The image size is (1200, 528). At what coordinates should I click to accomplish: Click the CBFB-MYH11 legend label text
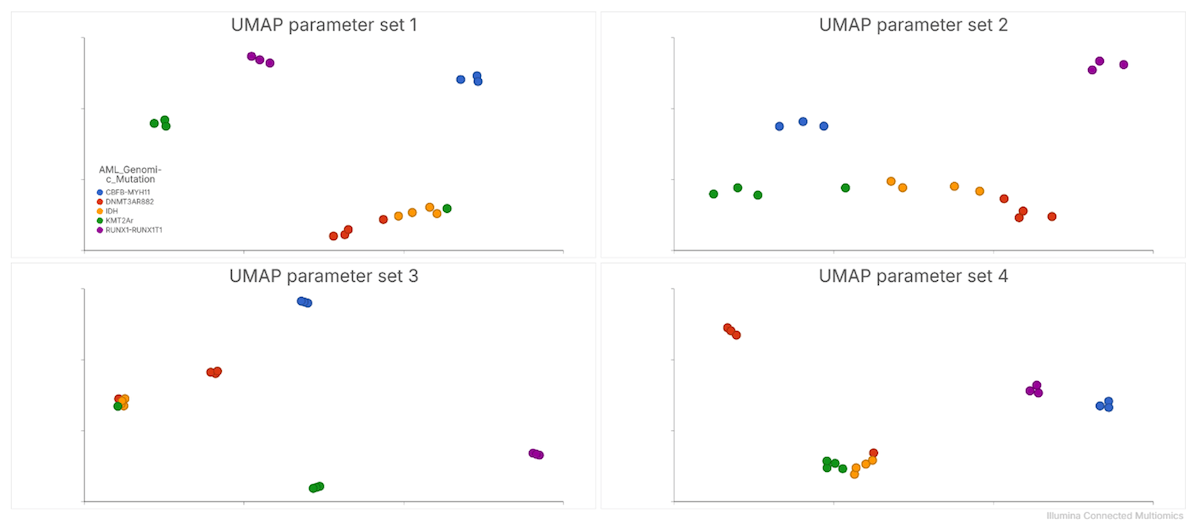(128, 192)
